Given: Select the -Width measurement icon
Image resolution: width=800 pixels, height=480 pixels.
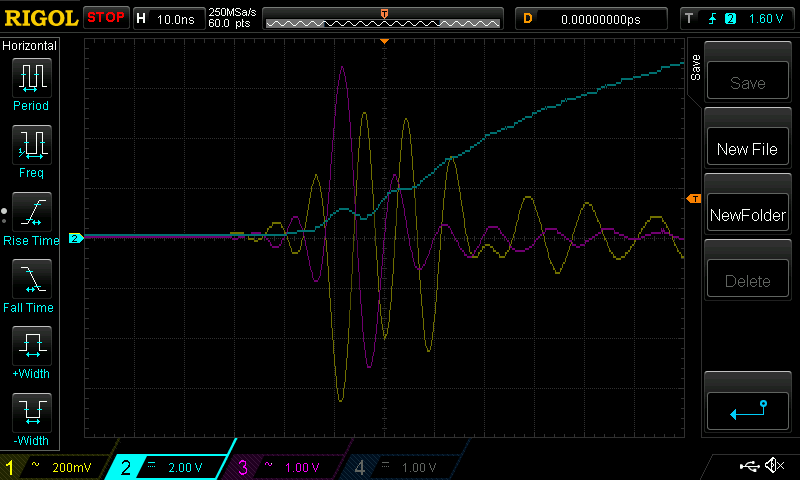Looking at the screenshot, I should 32,413.
